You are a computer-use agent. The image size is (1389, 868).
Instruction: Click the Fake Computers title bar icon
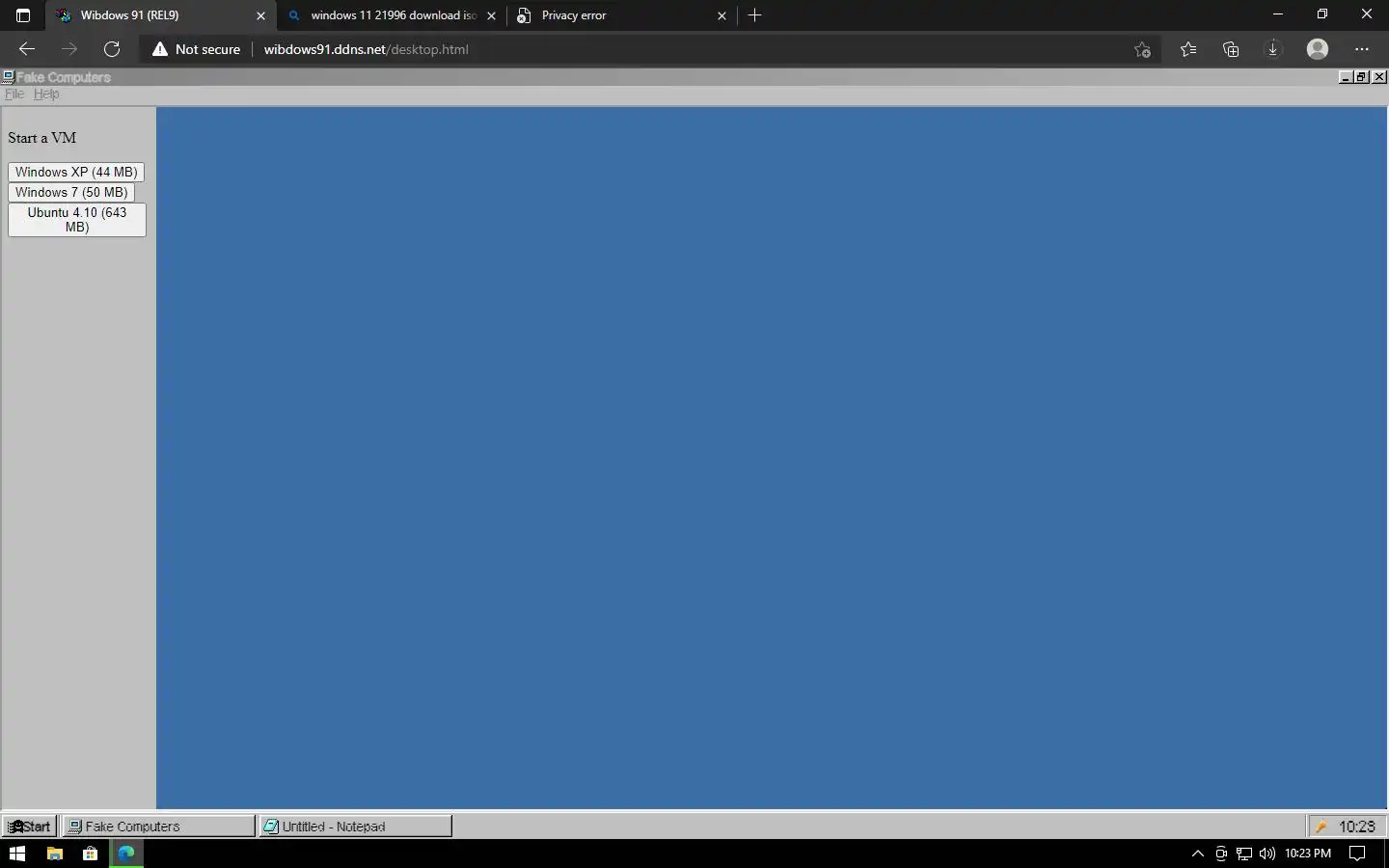coord(8,77)
